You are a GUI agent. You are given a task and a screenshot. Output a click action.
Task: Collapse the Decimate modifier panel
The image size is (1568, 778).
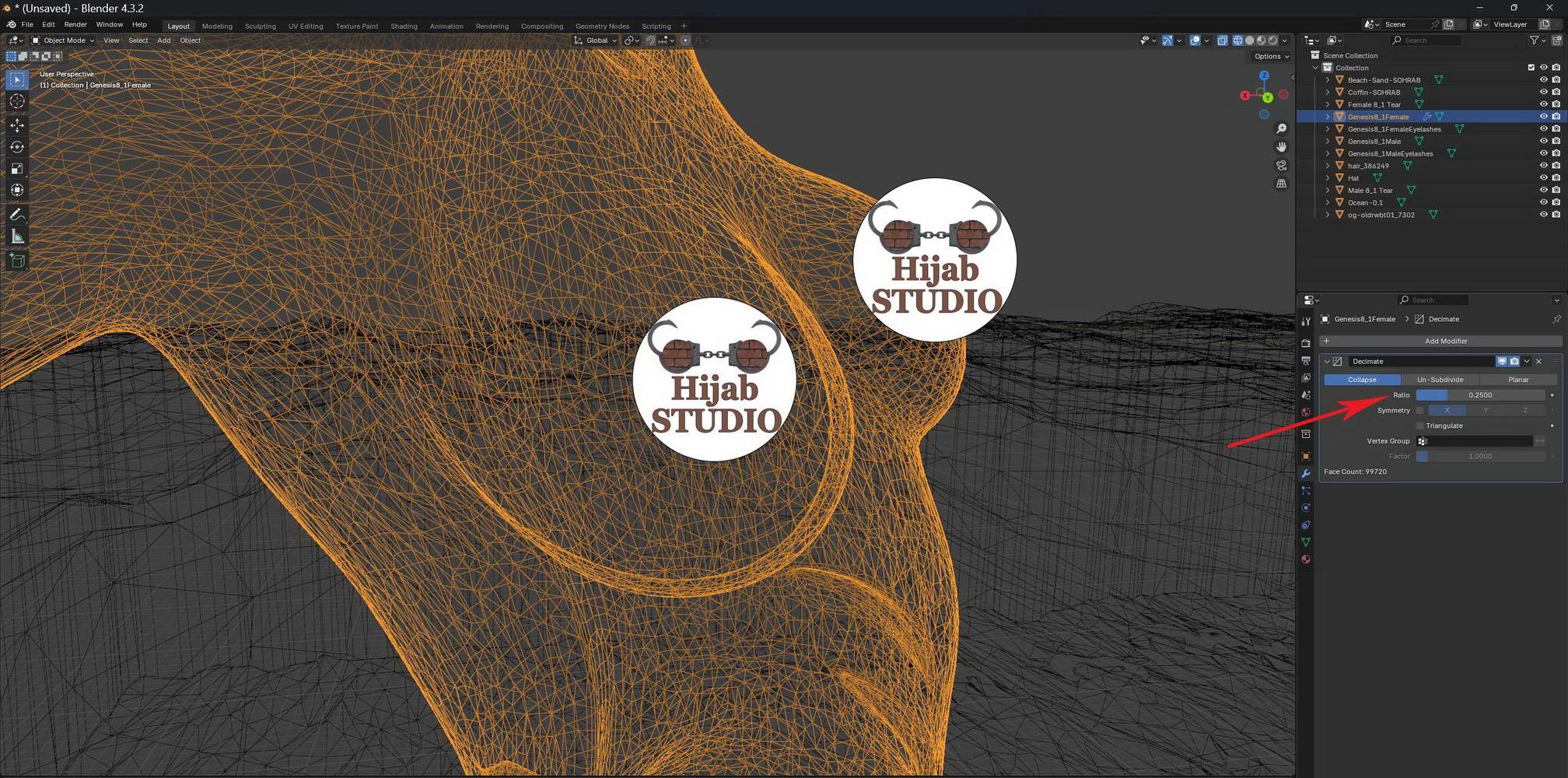1327,361
